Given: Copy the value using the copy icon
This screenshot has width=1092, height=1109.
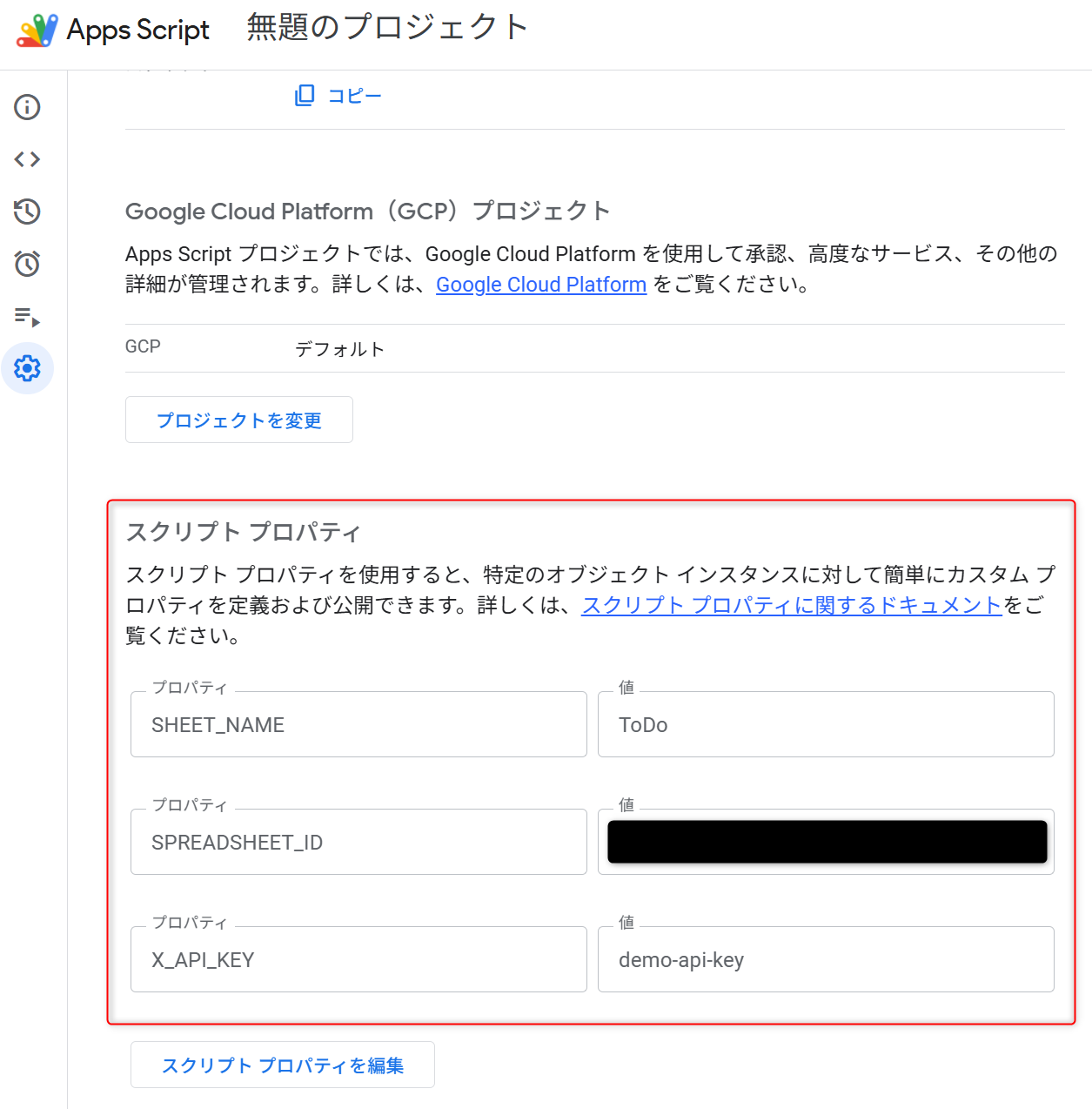Looking at the screenshot, I should click(x=304, y=95).
